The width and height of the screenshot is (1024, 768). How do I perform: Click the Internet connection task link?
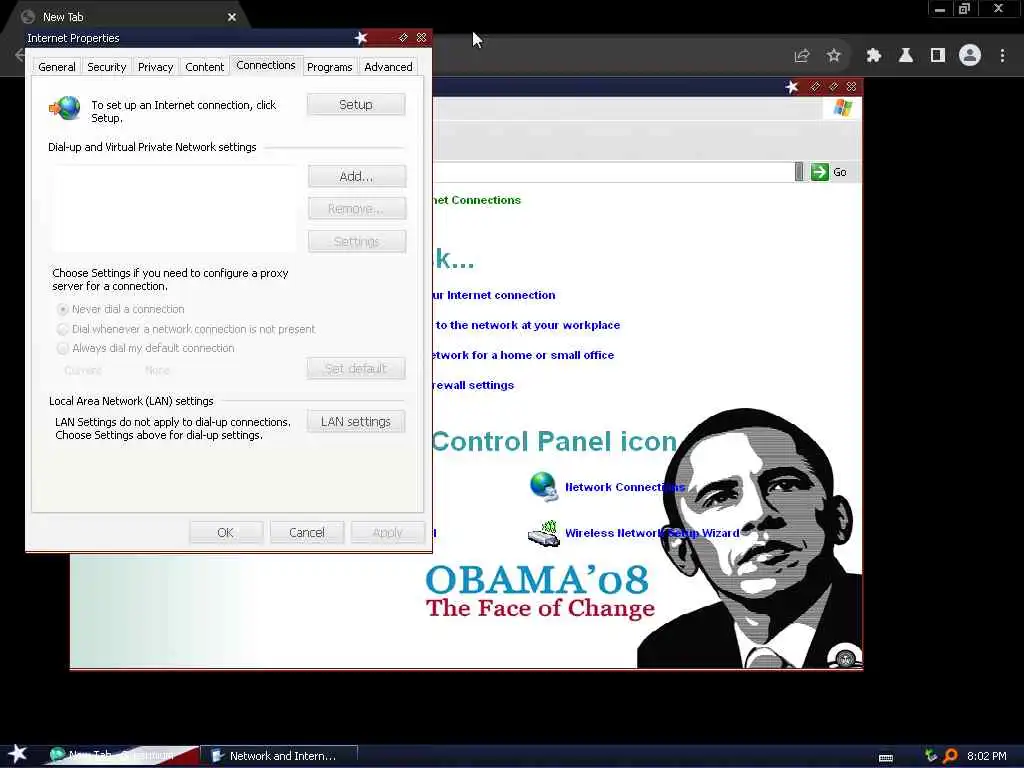[494, 295]
